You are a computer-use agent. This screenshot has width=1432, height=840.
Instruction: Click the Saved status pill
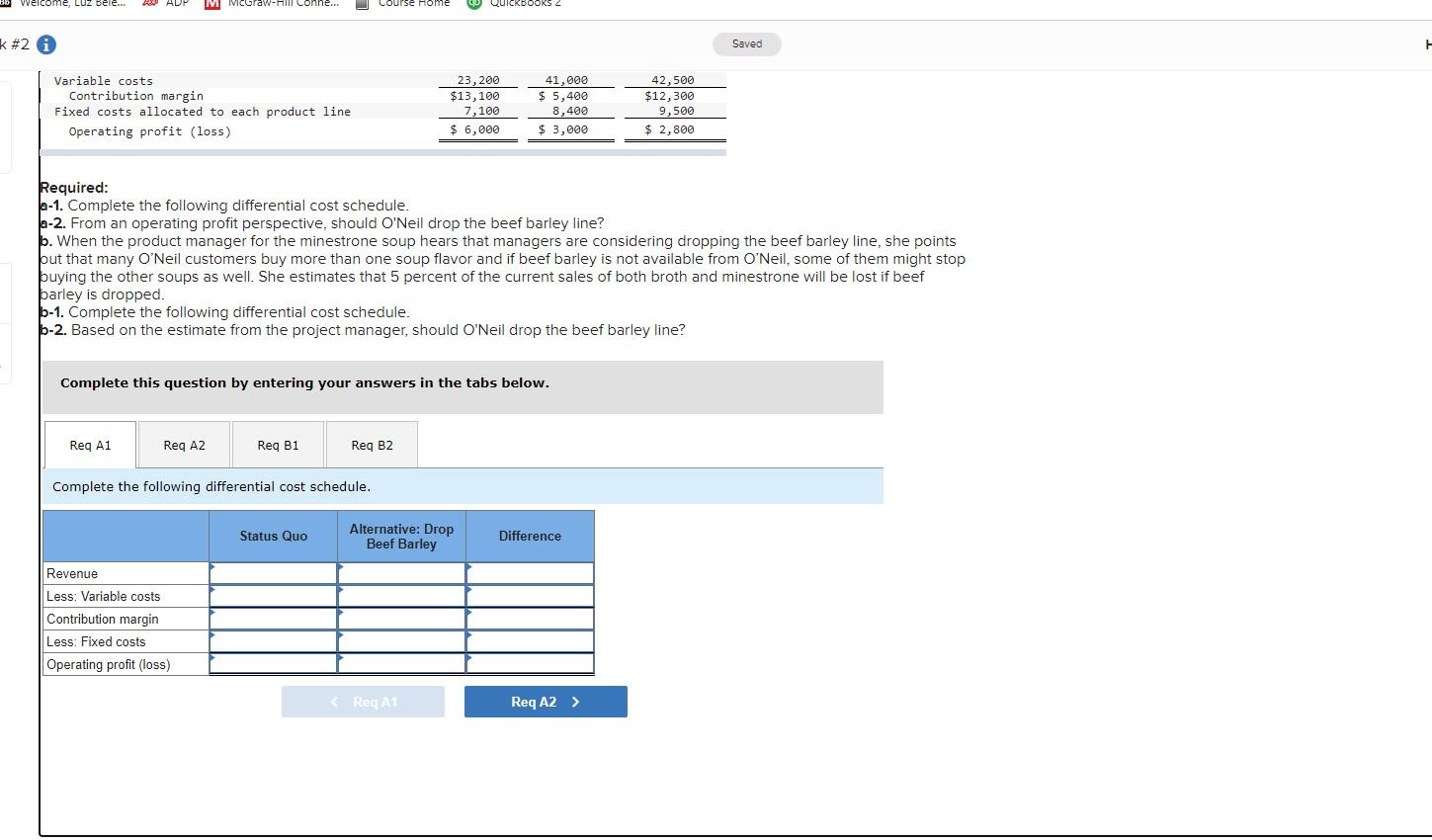[x=746, y=43]
